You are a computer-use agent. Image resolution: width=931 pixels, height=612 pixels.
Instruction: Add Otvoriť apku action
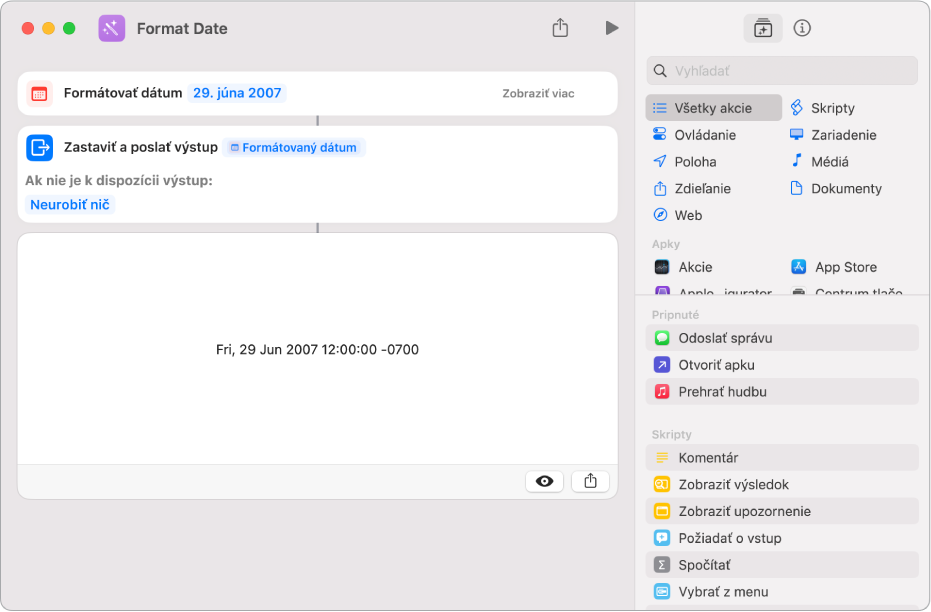[x=782, y=365]
